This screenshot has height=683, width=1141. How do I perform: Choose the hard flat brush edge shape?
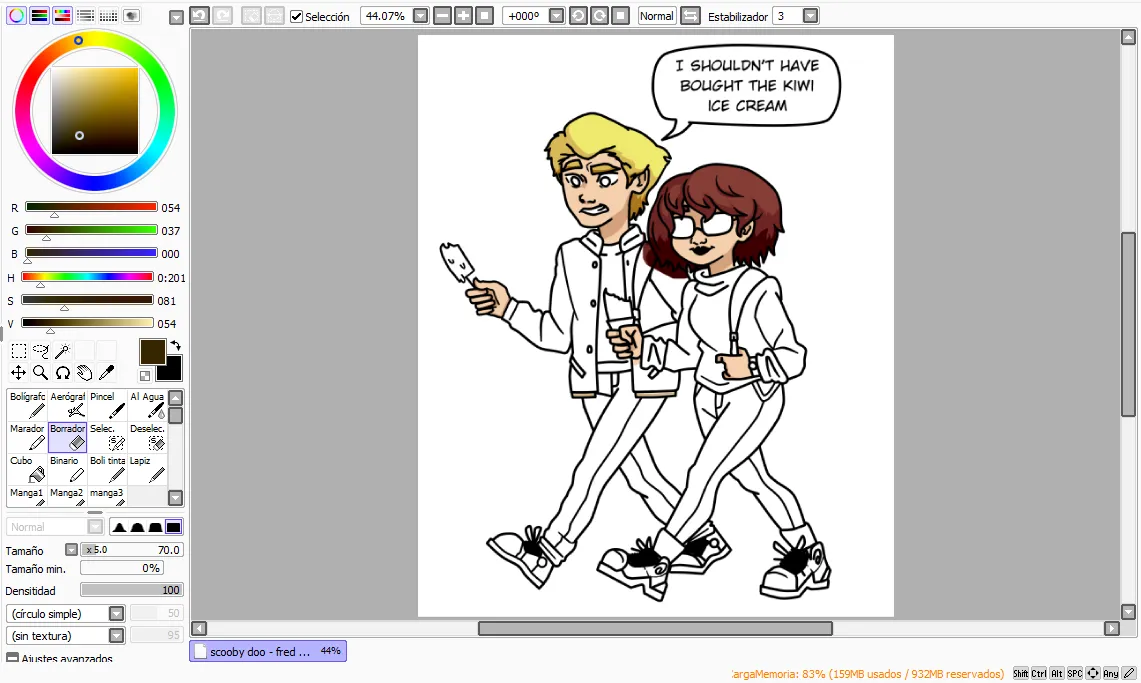[x=173, y=527]
